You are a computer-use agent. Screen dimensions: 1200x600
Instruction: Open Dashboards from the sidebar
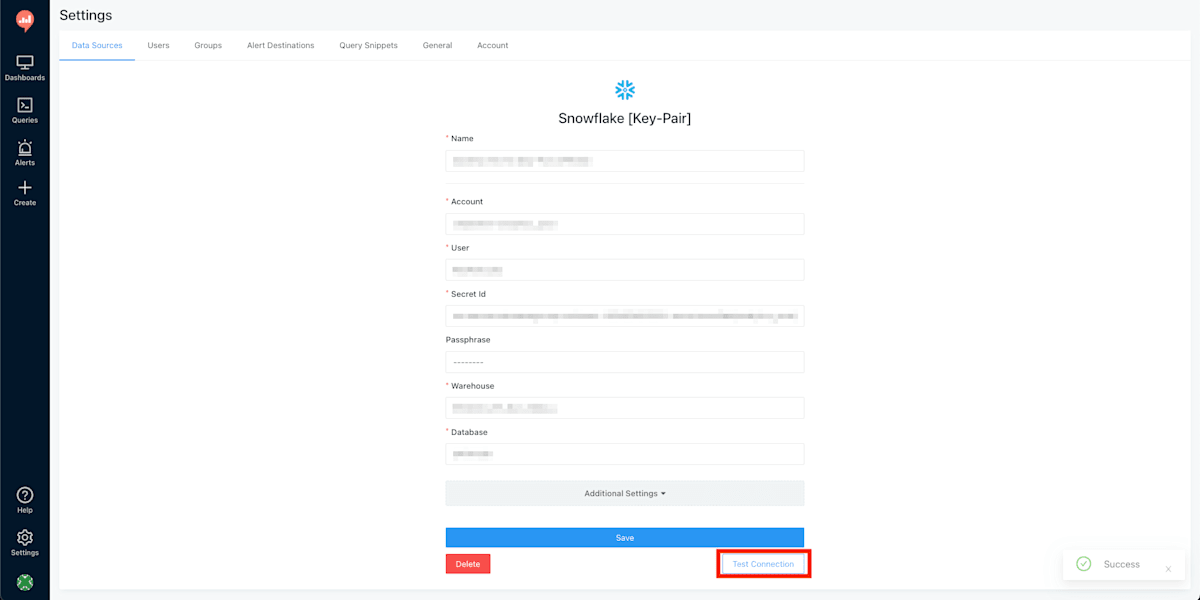[25, 68]
